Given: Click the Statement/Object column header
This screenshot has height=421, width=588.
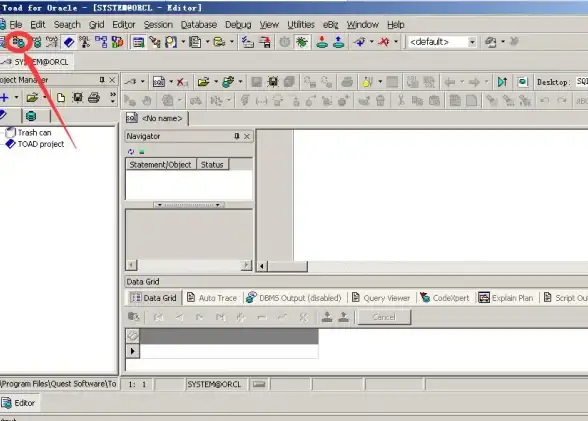Looking at the screenshot, I should pyautogui.click(x=160, y=165).
